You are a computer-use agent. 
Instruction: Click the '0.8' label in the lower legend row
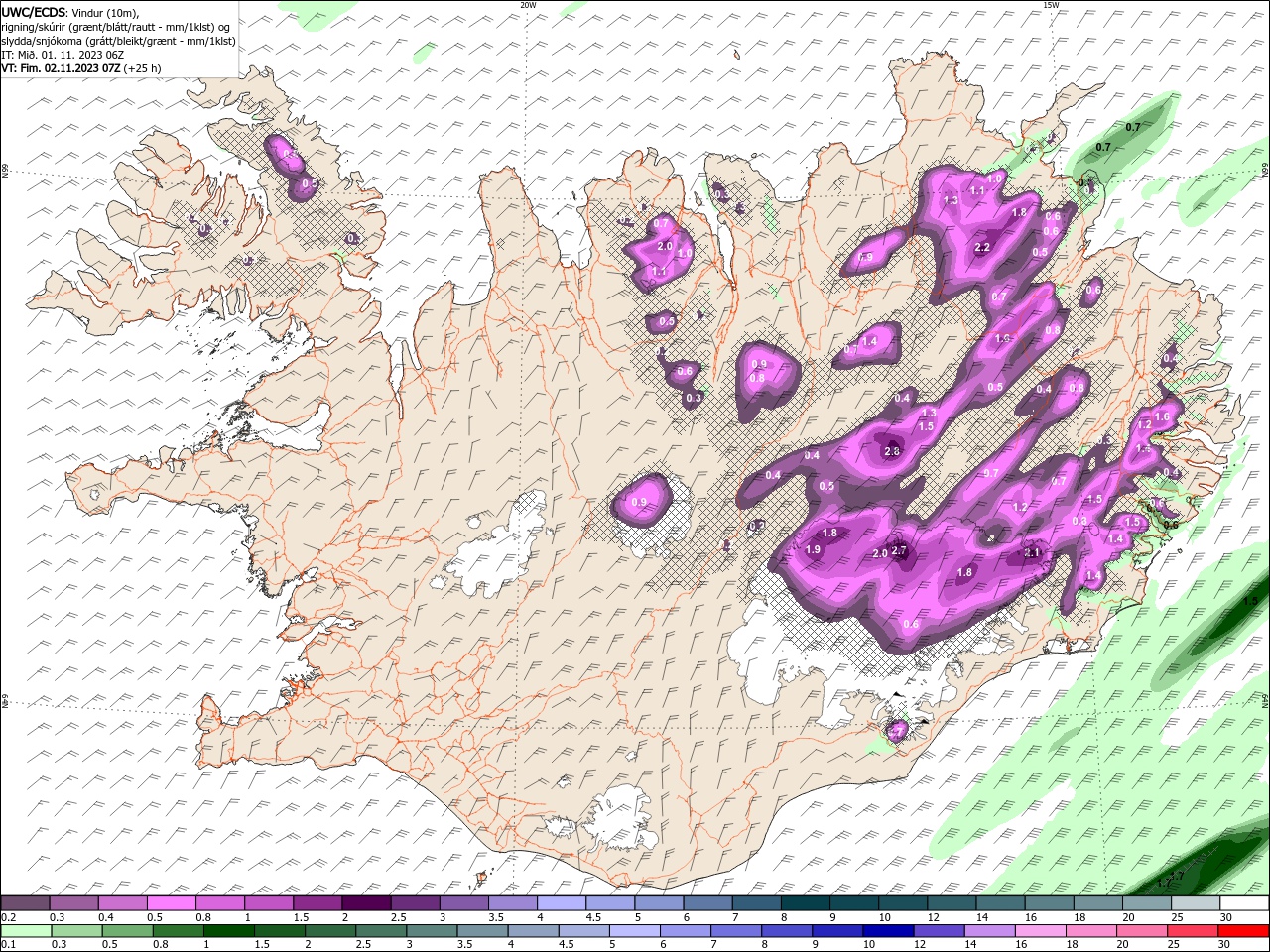160,945
